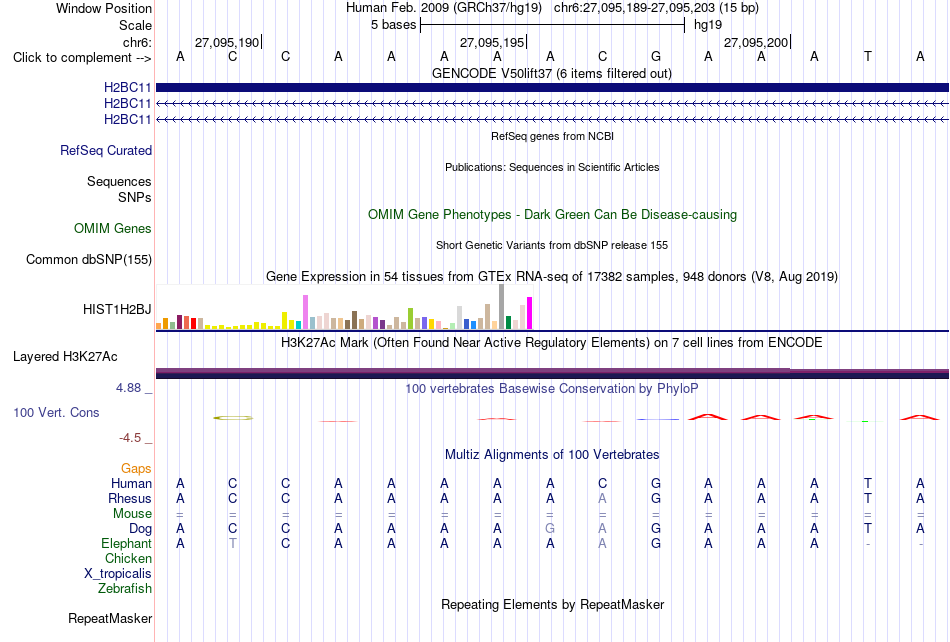Click the yellow oval PhyloP mark

tap(233, 418)
